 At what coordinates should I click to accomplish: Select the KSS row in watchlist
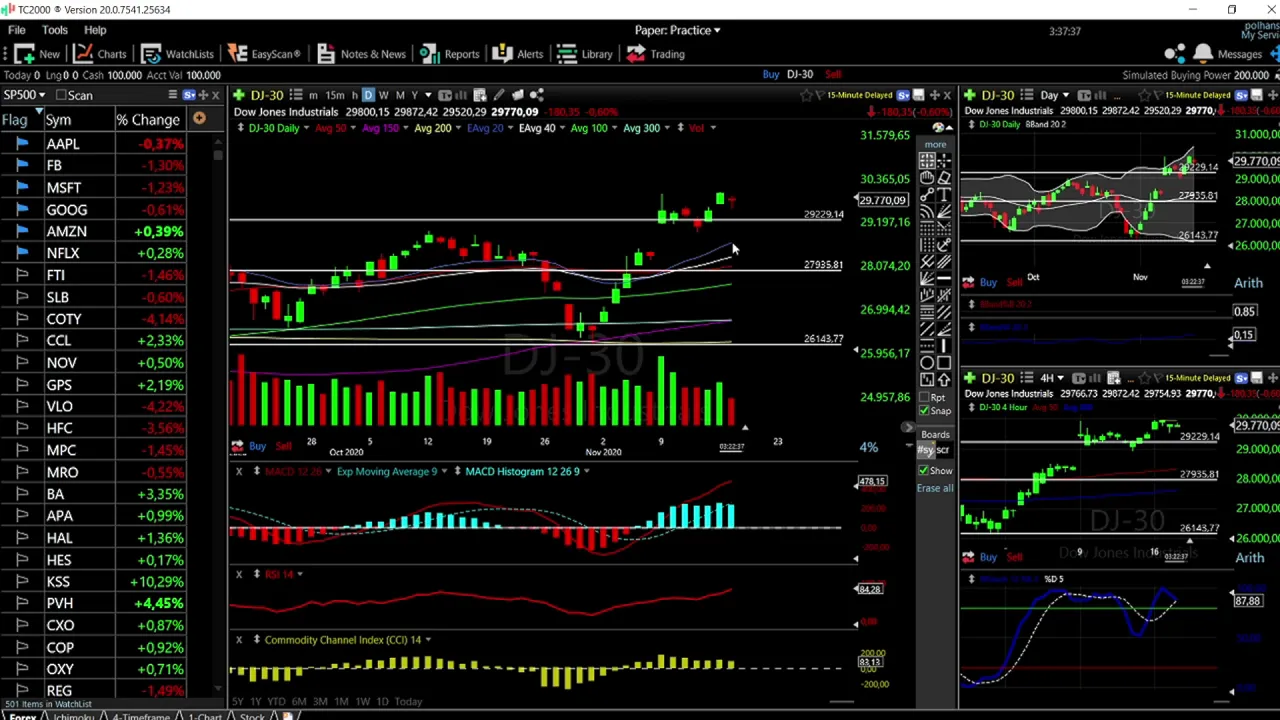[95, 581]
